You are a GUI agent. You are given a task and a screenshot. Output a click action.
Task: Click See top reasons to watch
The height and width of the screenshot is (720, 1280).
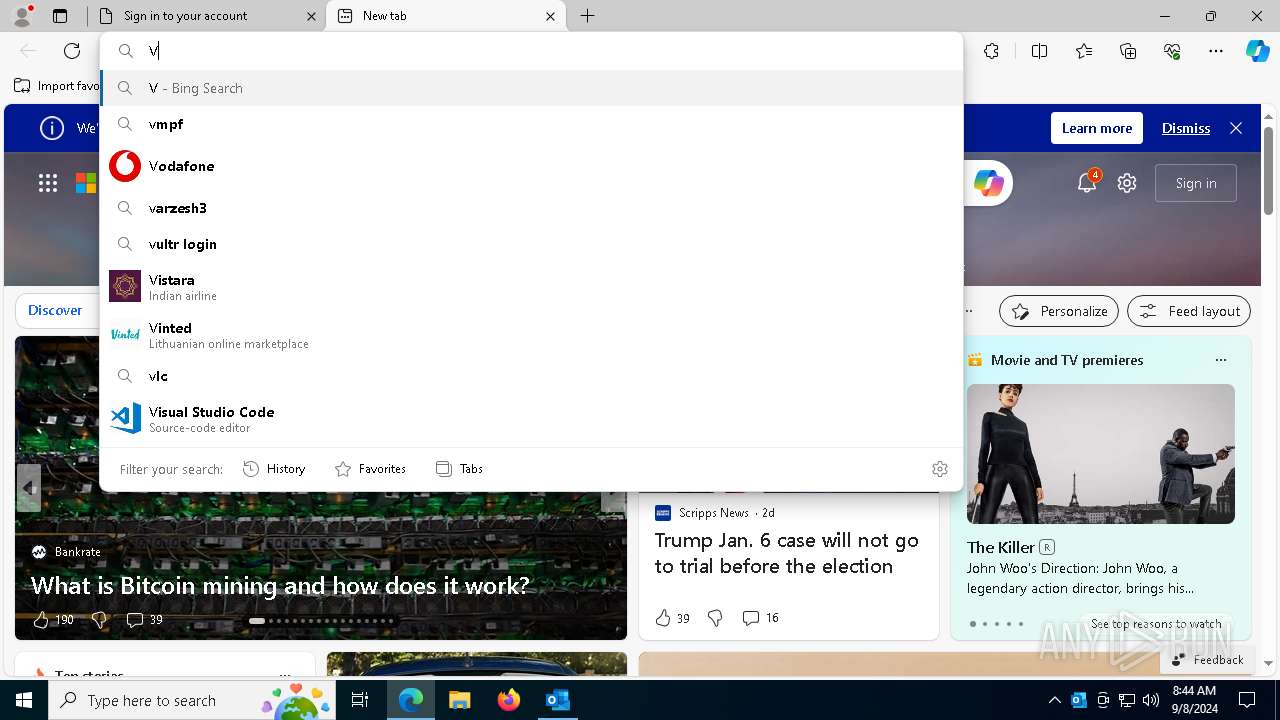pyautogui.click(x=1156, y=624)
